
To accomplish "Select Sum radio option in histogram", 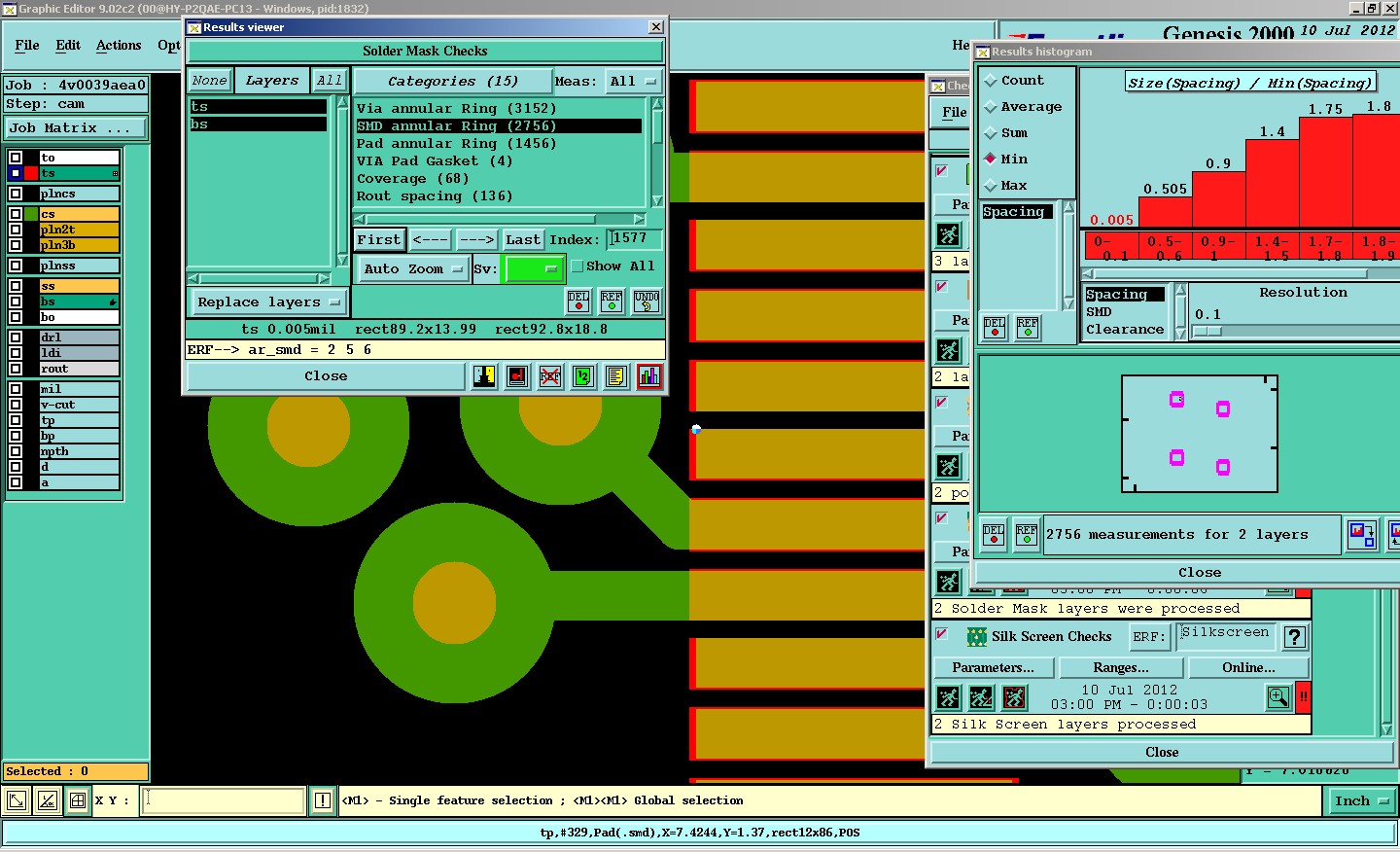I will click(991, 133).
